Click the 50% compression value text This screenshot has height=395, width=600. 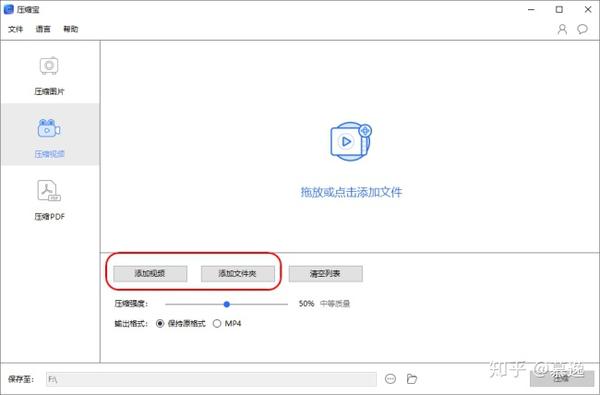pyautogui.click(x=306, y=304)
